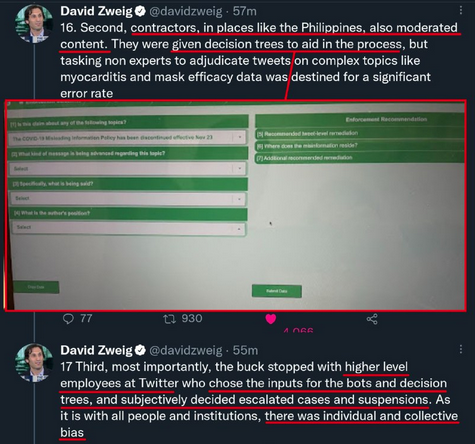The width and height of the screenshot is (475, 444).
Task: Expand 'Where does the misinformation reside' section
Action: [360, 146]
